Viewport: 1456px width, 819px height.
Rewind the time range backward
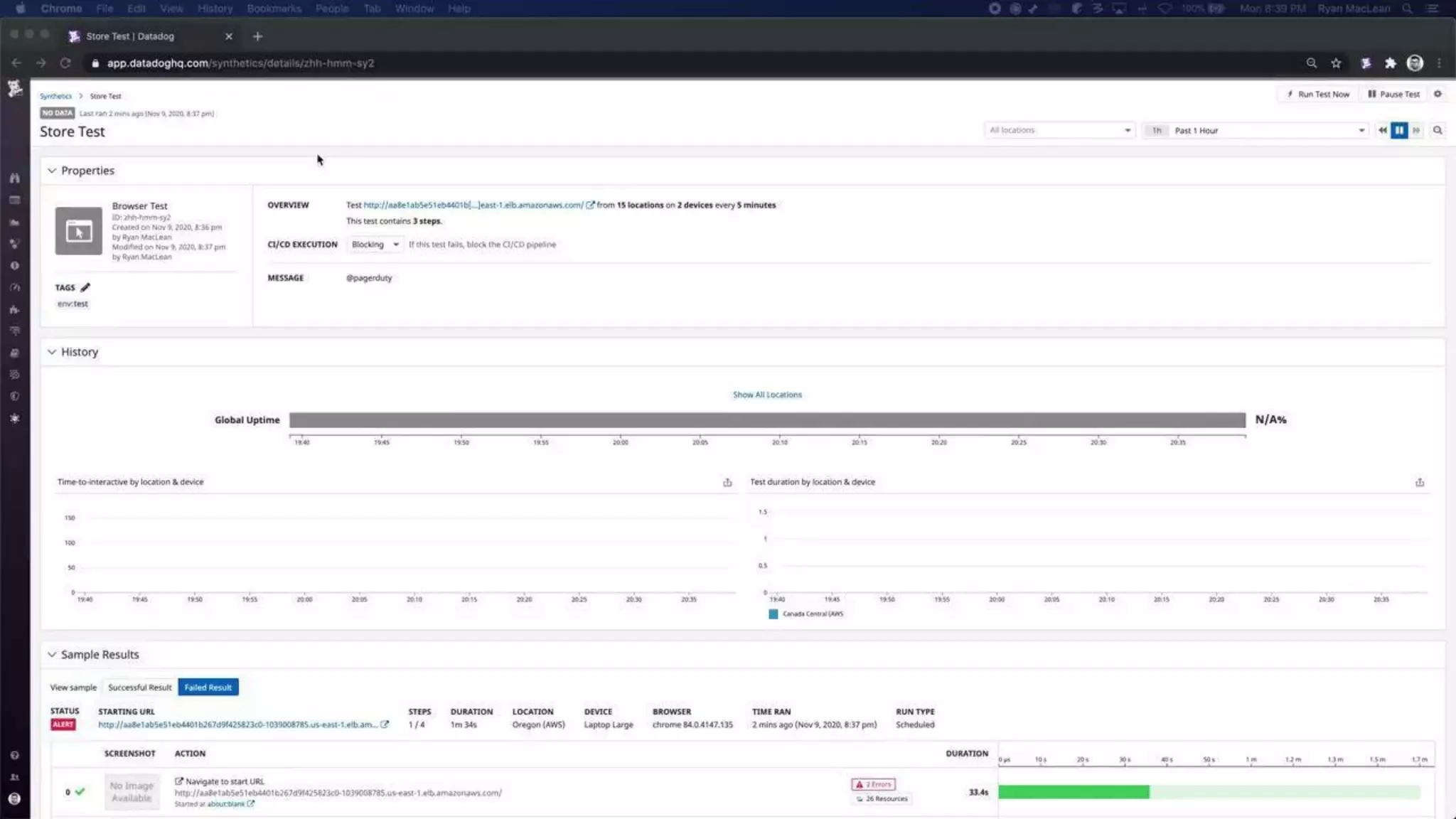pyautogui.click(x=1382, y=130)
